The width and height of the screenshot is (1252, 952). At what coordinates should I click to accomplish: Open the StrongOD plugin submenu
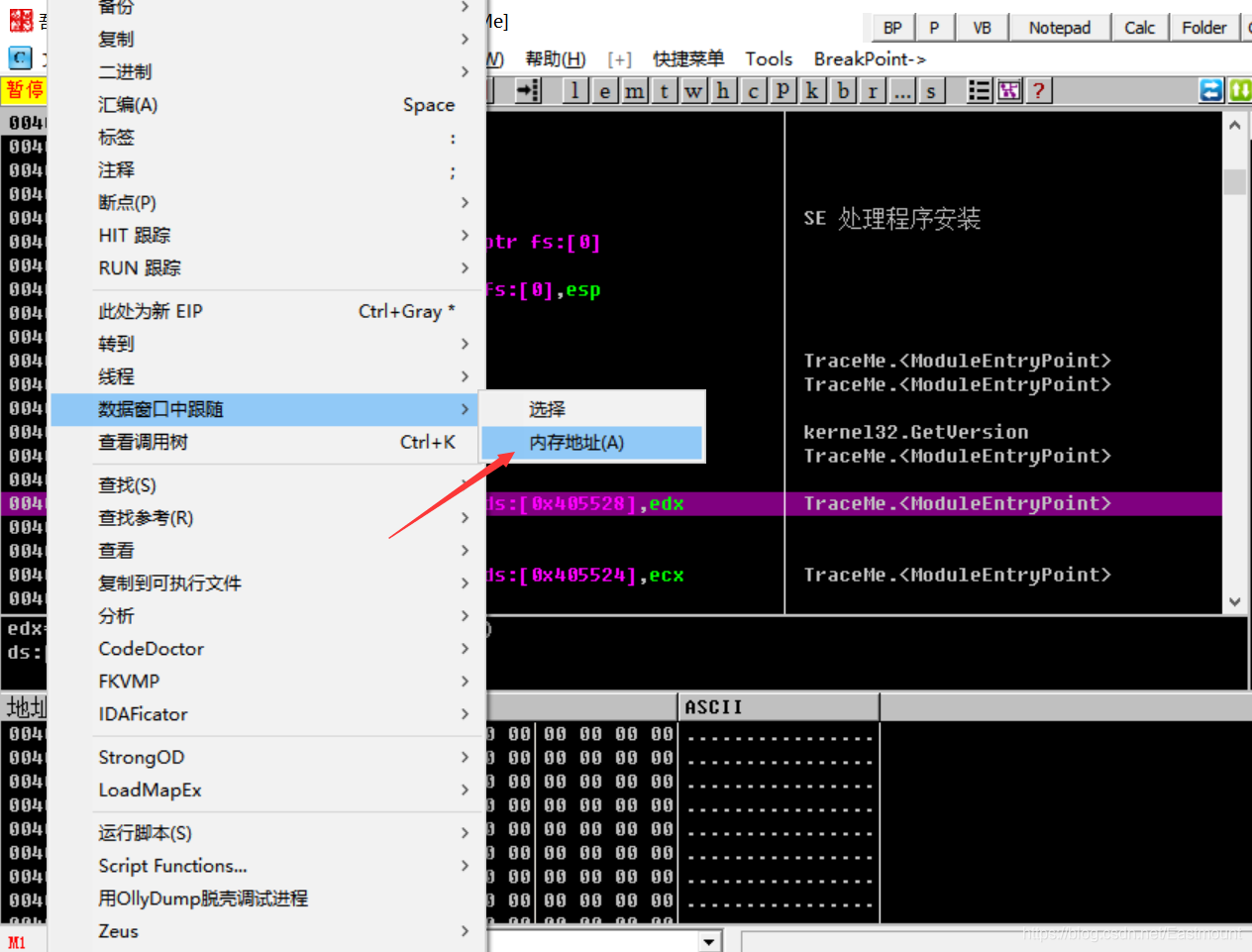267,758
